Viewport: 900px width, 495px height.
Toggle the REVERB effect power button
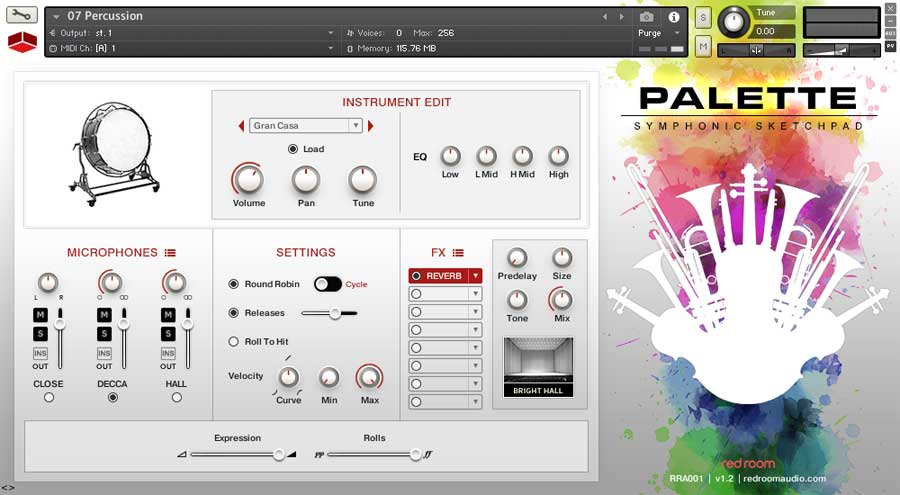(x=416, y=276)
